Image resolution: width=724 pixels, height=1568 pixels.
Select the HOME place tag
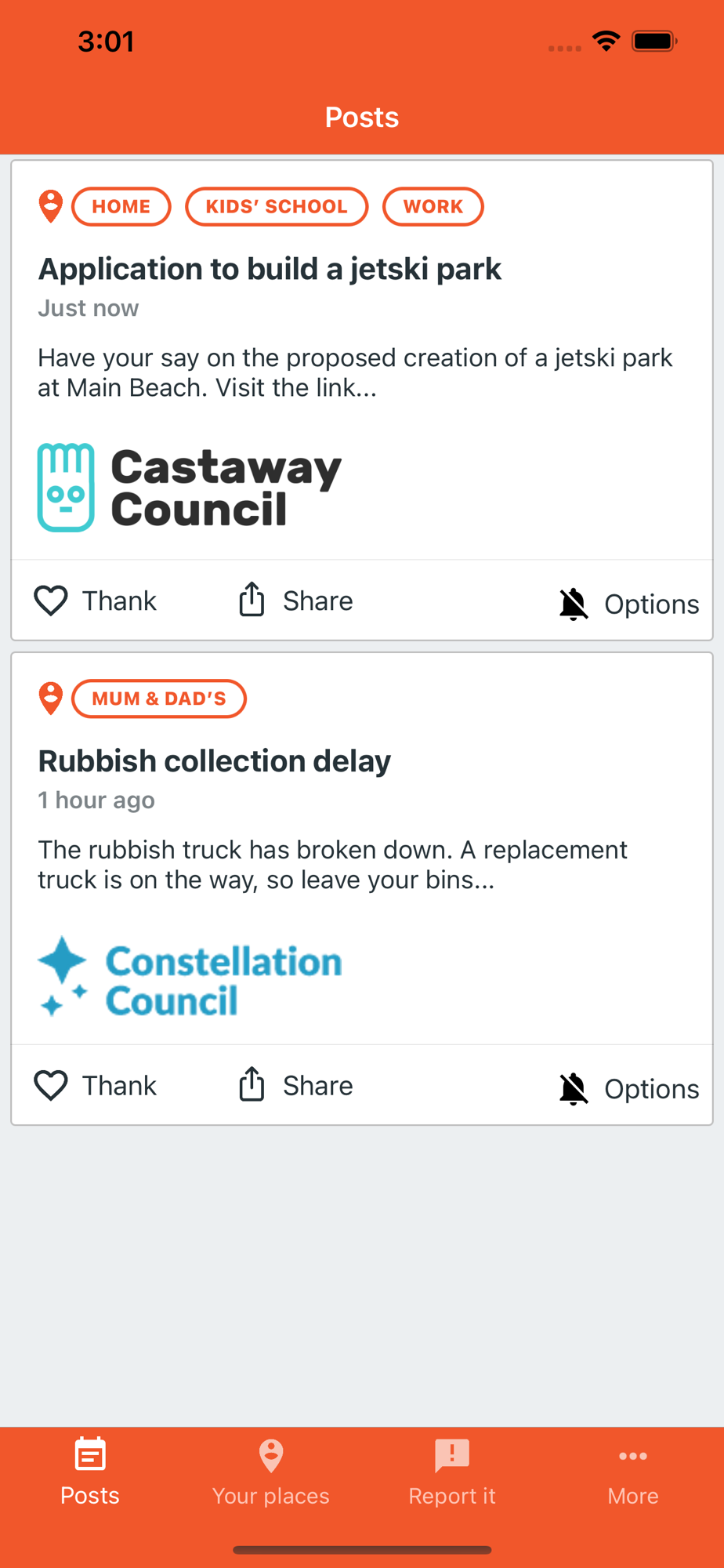121,207
